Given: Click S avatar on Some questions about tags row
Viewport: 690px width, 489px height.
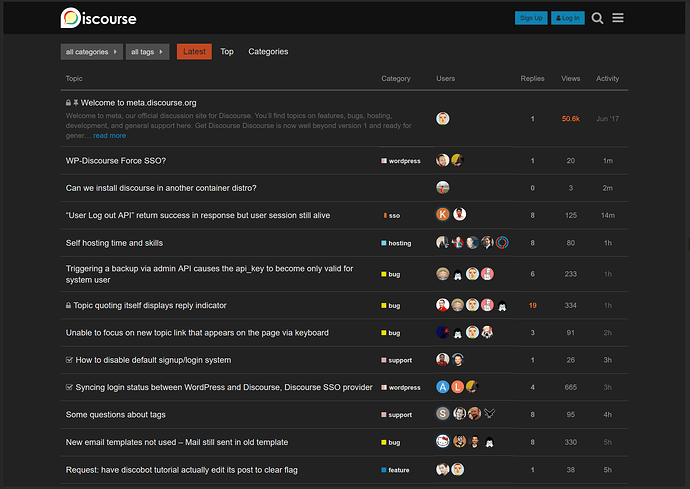Looking at the screenshot, I should pyautogui.click(x=443, y=414).
